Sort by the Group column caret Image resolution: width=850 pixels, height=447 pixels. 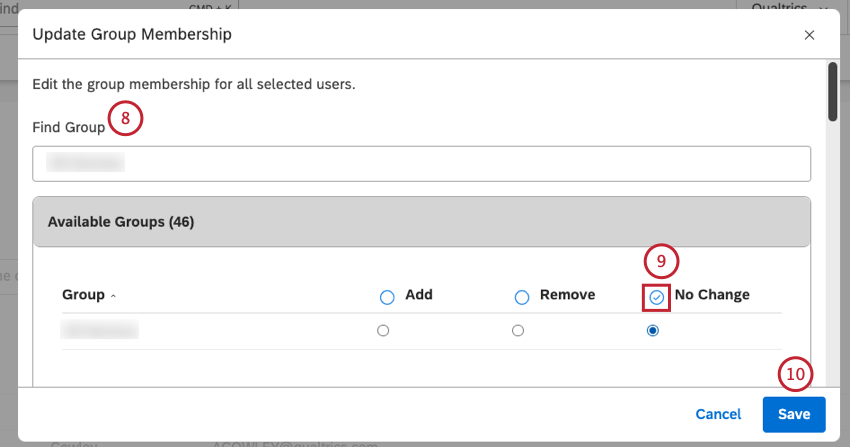click(112, 297)
